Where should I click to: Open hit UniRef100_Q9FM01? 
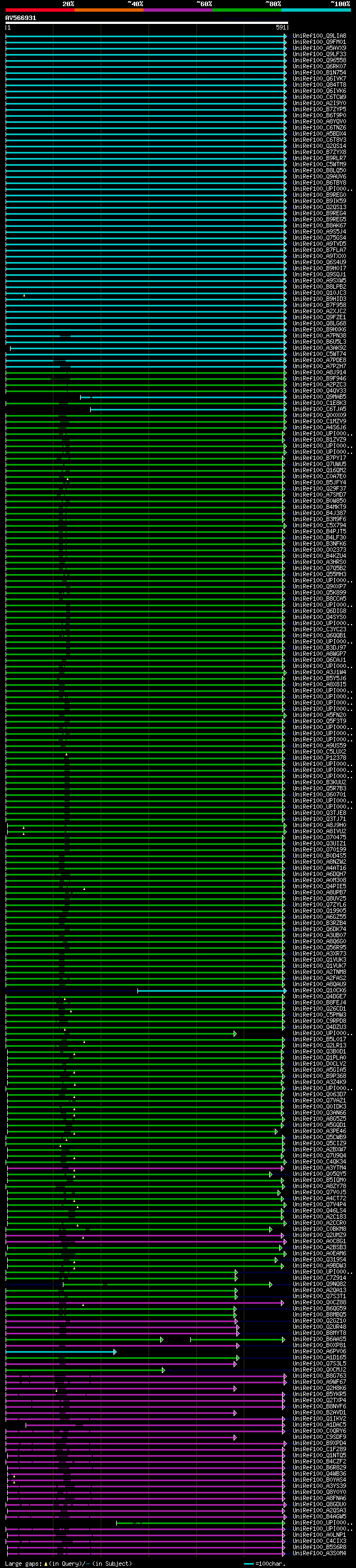(319, 42)
